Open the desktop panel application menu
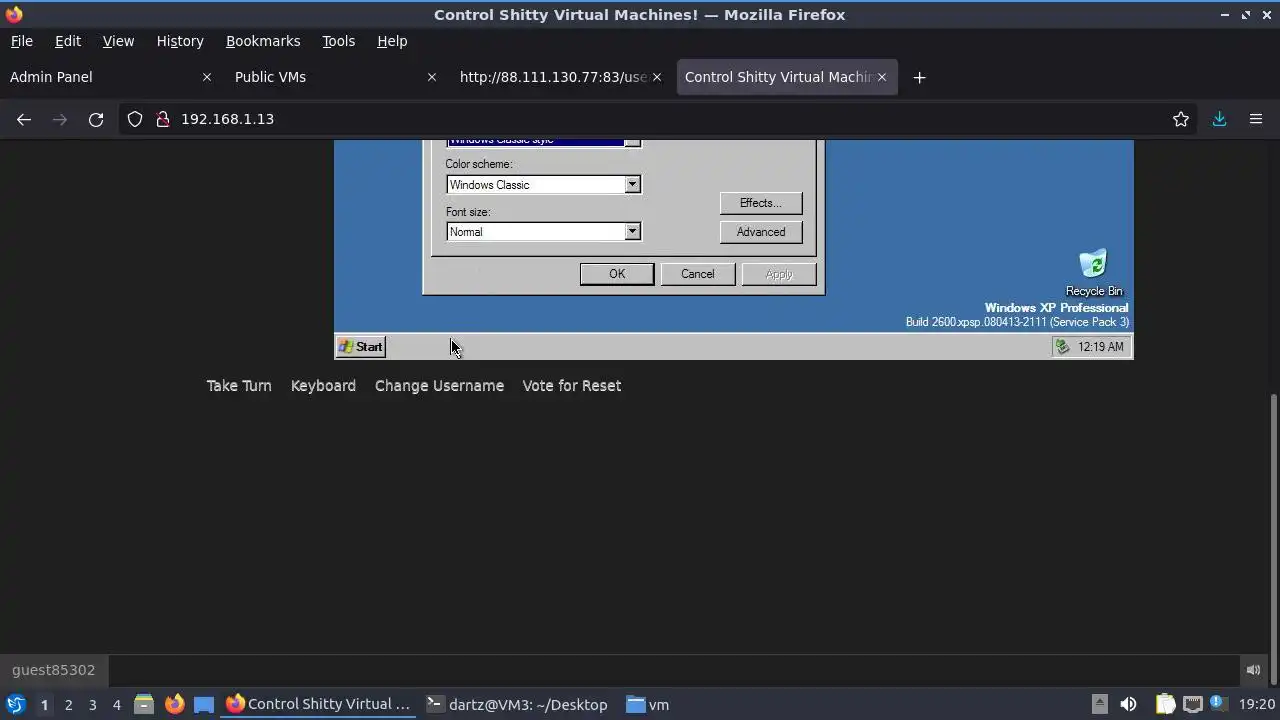1280x720 pixels. [x=15, y=704]
